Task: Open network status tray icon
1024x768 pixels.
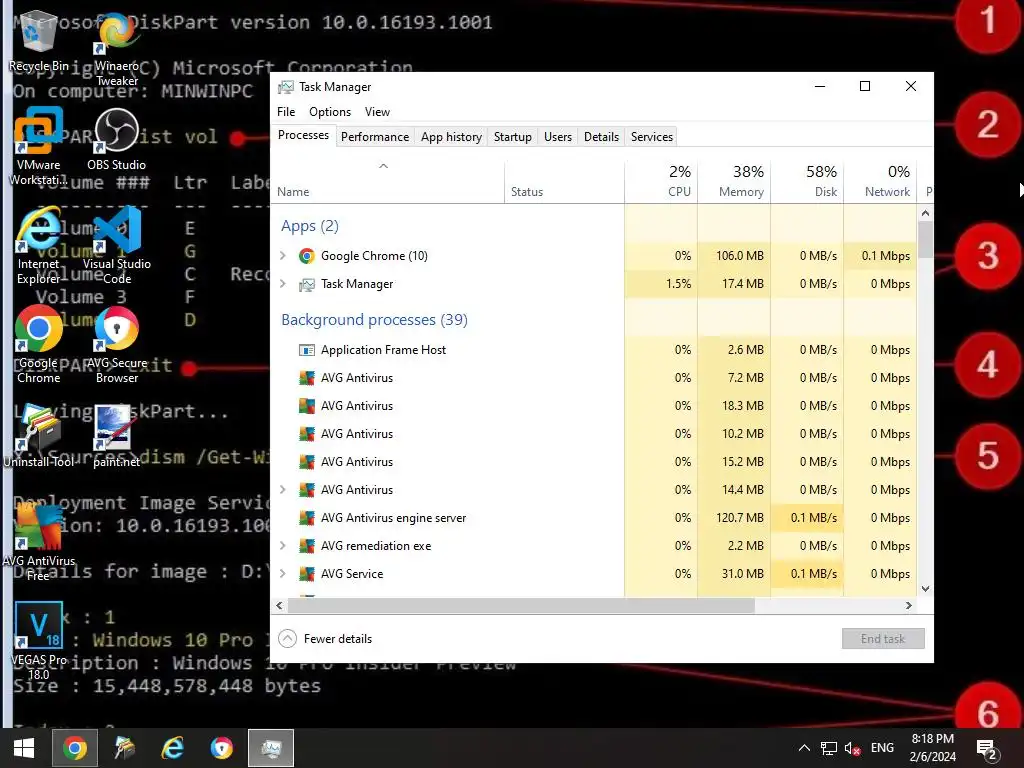Action: (x=828, y=748)
